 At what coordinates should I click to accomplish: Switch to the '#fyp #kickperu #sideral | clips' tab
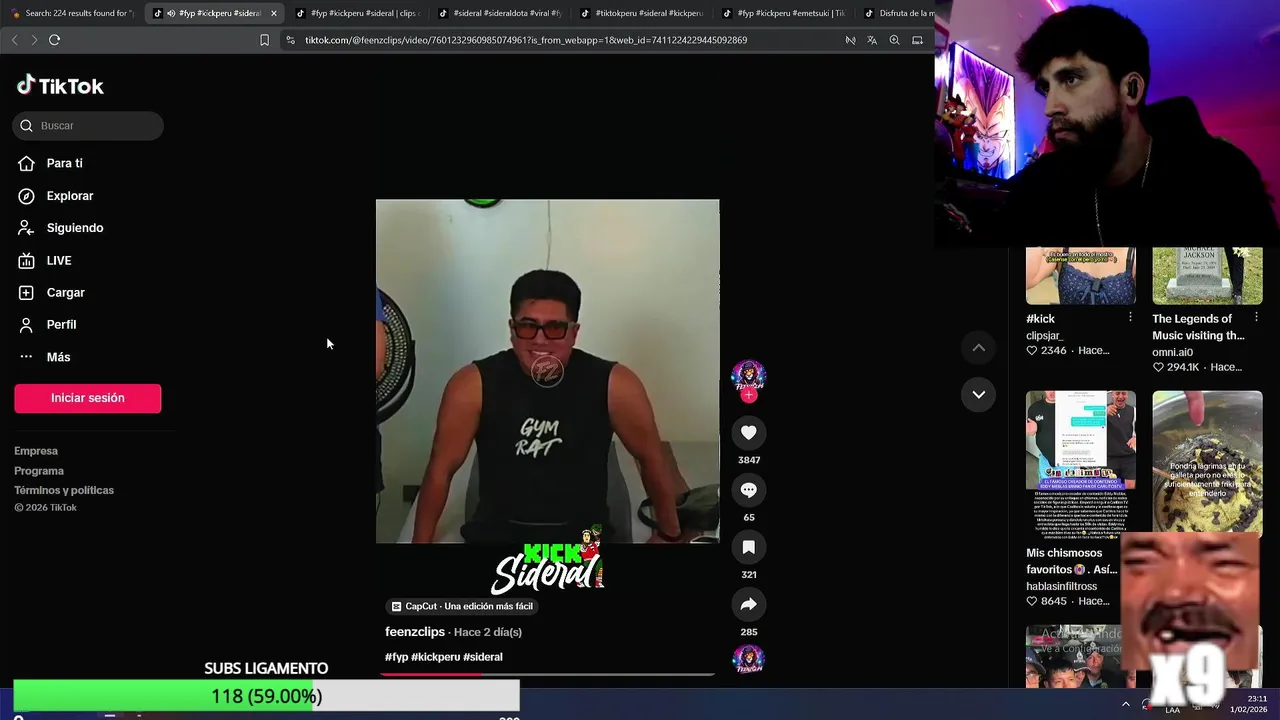357,13
